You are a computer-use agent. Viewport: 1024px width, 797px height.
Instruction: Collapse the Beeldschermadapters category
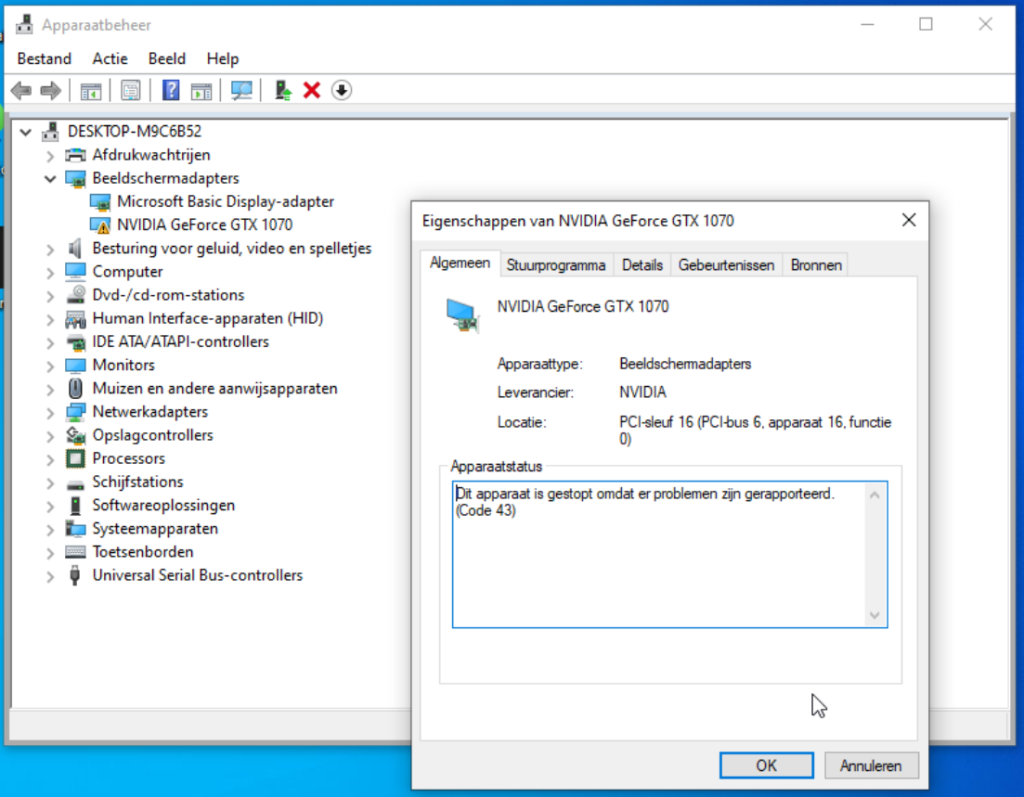[x=50, y=178]
